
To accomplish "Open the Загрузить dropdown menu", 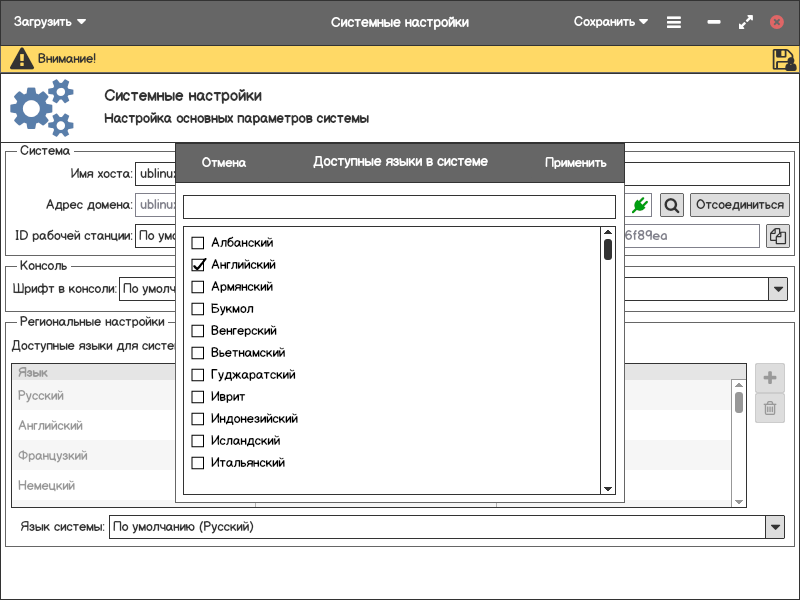I will click(x=50, y=22).
